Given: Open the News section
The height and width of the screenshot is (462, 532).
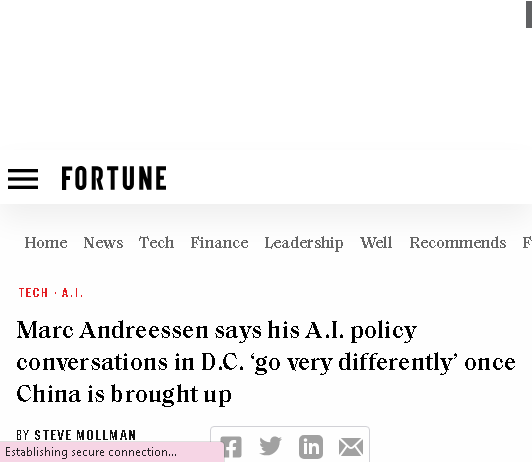Looking at the screenshot, I should click(x=103, y=243).
